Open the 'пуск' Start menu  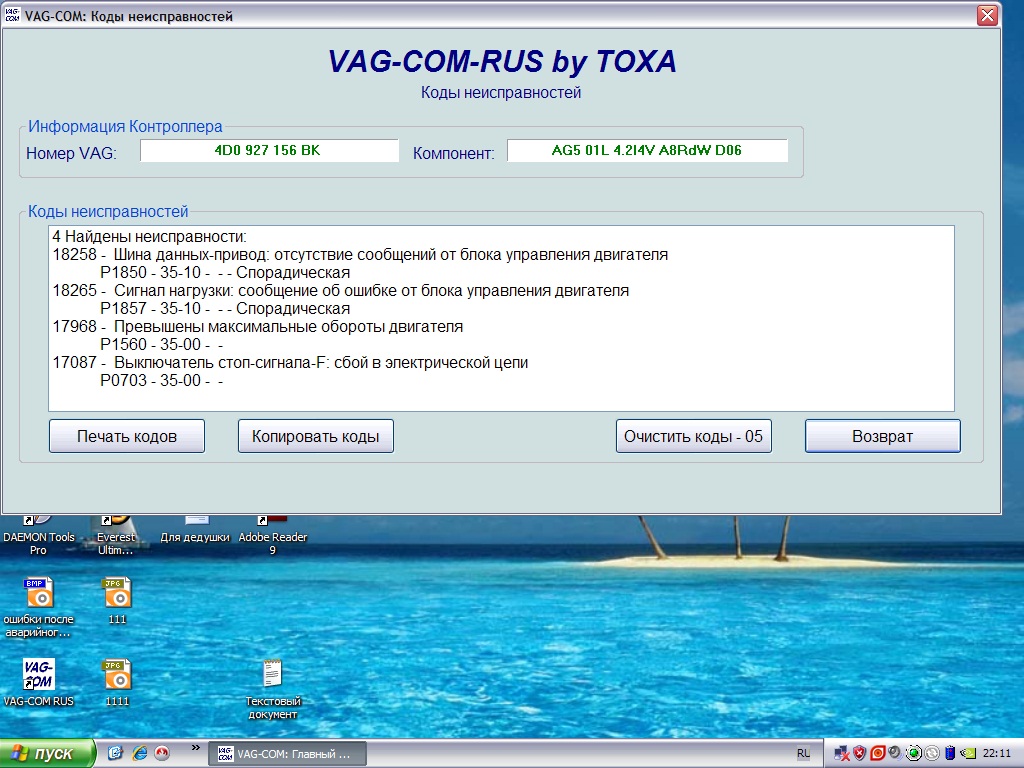tap(48, 753)
